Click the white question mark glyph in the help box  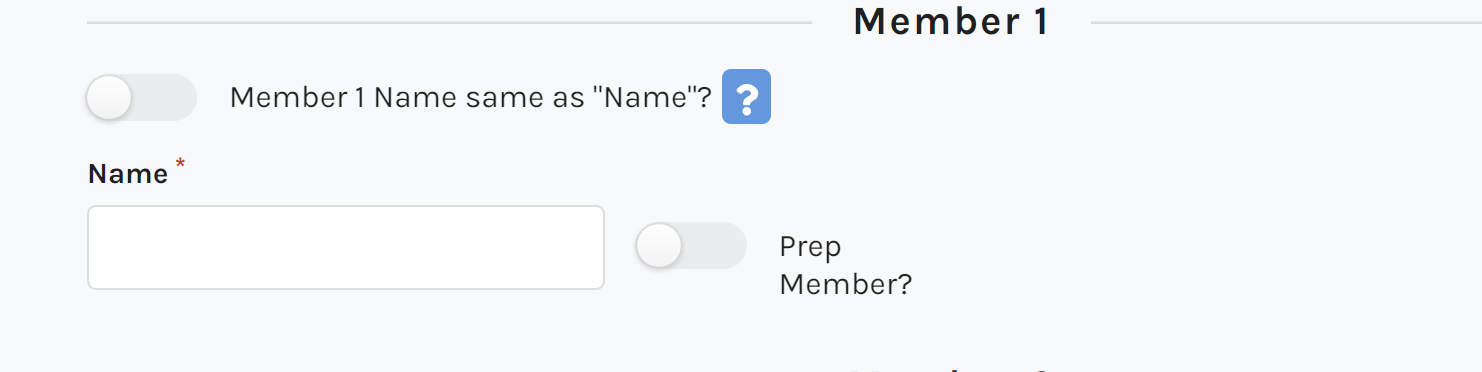point(747,97)
